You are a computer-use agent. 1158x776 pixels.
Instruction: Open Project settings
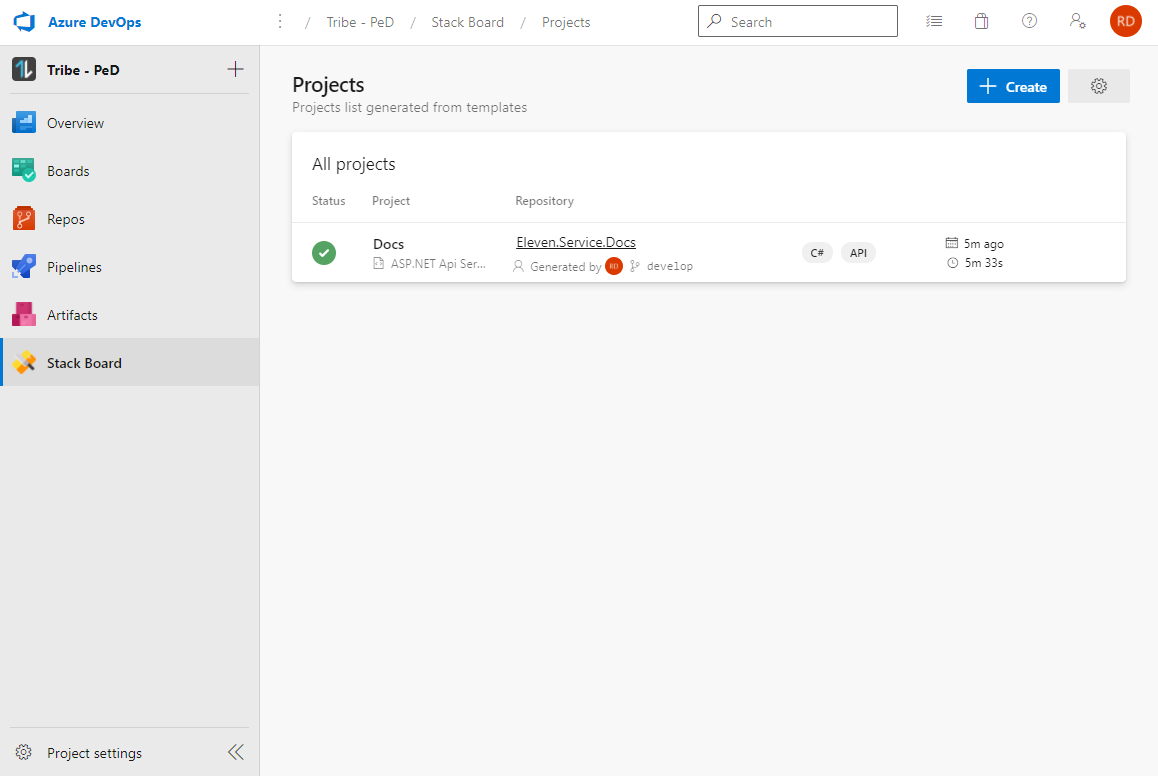tap(95, 752)
